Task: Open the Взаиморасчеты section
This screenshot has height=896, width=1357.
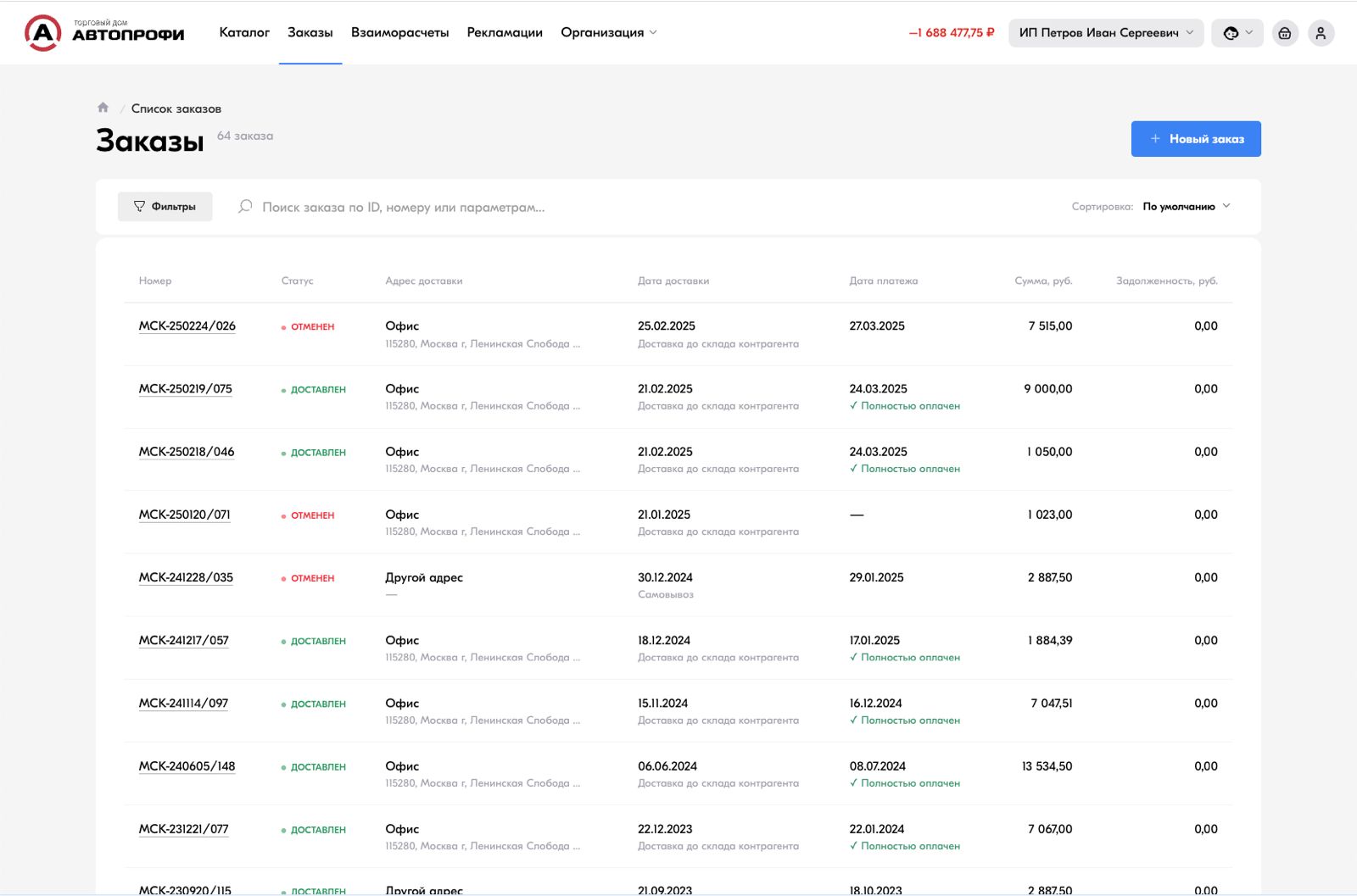Action: 399,33
